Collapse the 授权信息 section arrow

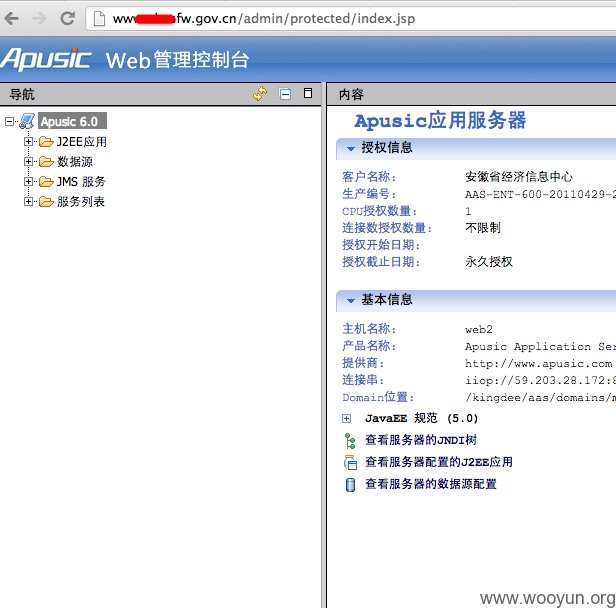[351, 148]
